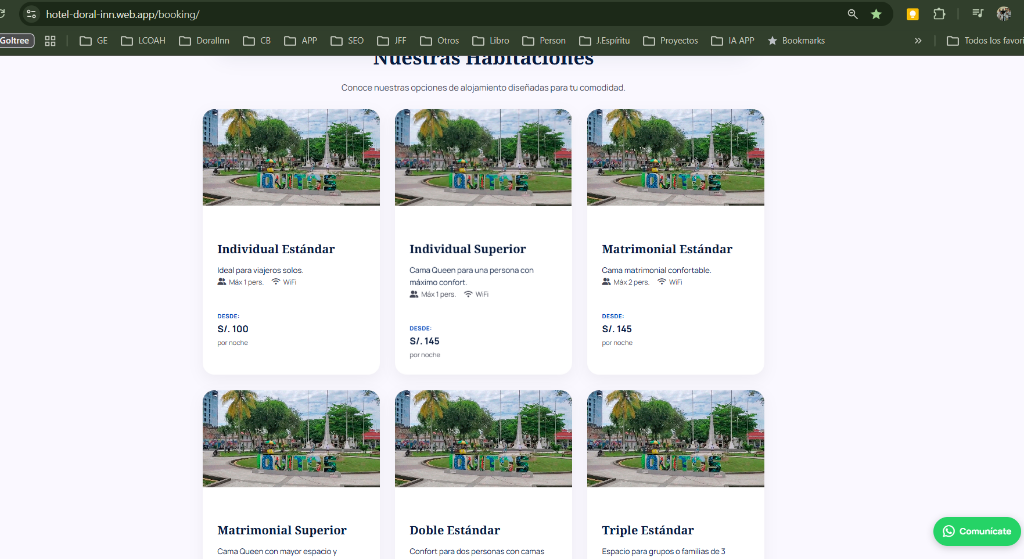Click the S/. 145 price in Matrimonial Estándar
This screenshot has width=1024, height=559.
pyautogui.click(x=616, y=328)
